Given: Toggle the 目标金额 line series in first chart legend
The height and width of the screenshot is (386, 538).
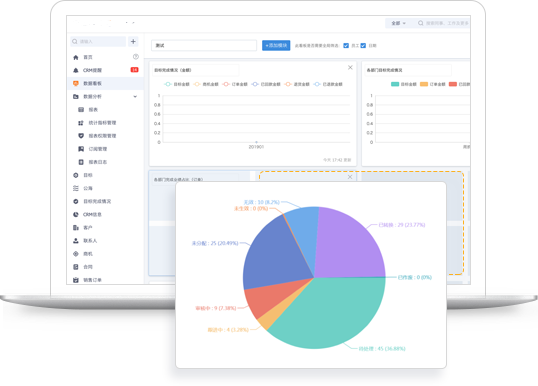Looking at the screenshot, I should tap(177, 84).
